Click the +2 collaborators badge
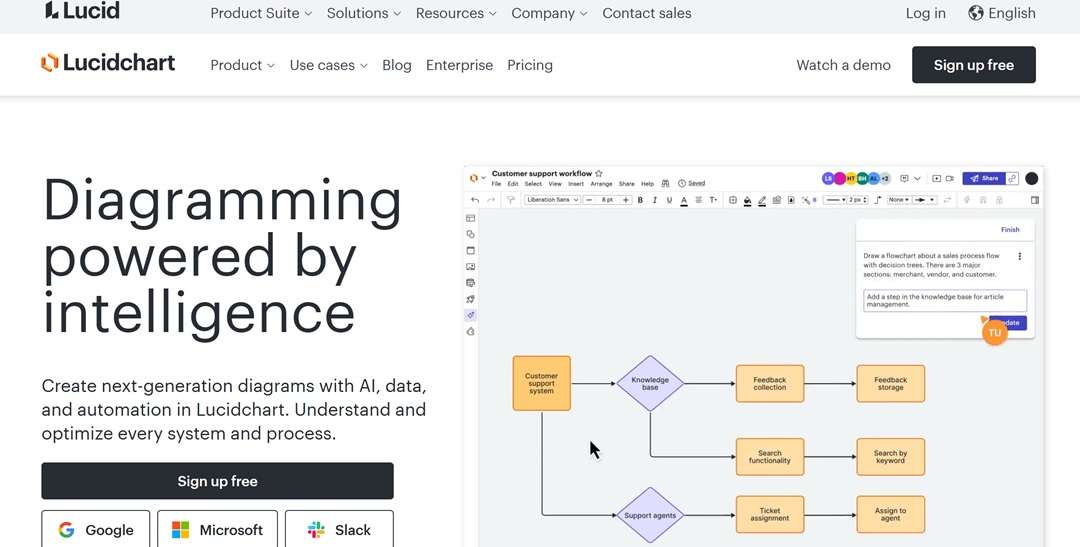 pyautogui.click(x=885, y=178)
